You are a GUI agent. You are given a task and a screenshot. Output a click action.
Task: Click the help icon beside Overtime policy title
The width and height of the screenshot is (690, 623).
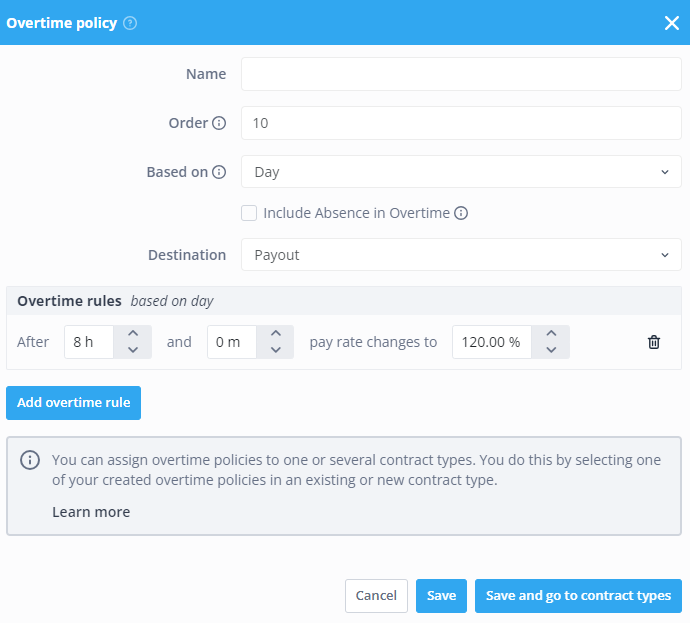[x=130, y=23]
